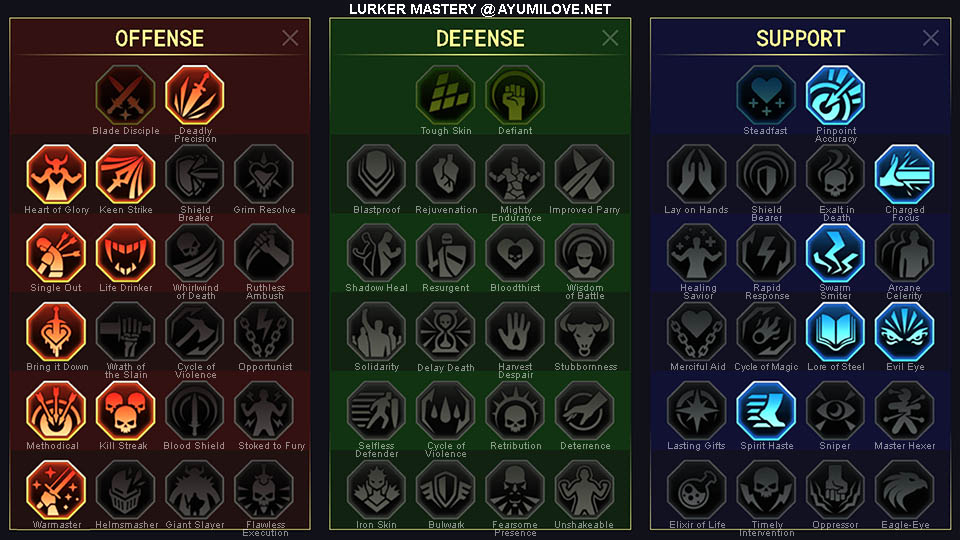Select the Tough Skin defense mastery

pyautogui.click(x=446, y=95)
